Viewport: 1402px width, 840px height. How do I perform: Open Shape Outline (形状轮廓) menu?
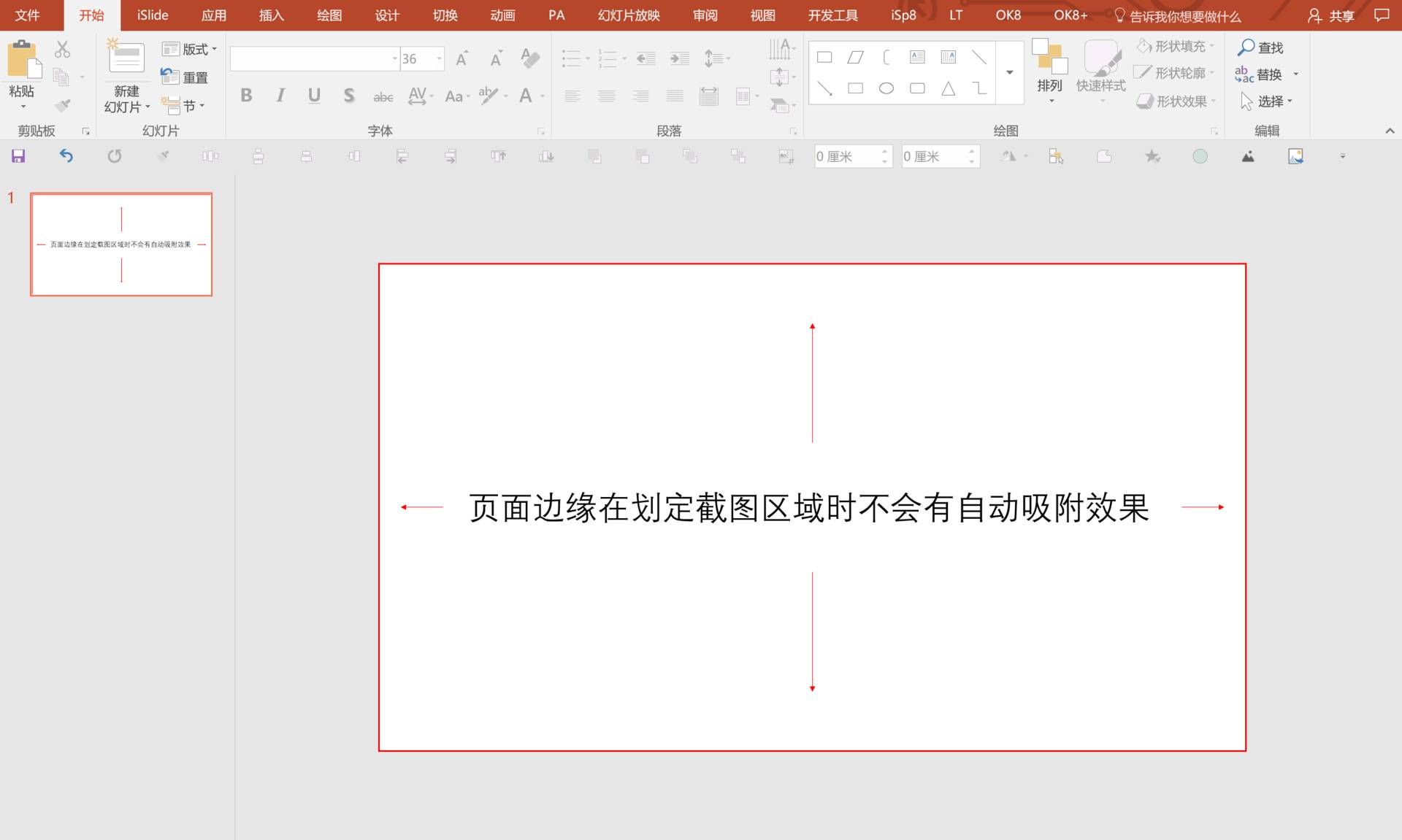point(1173,73)
